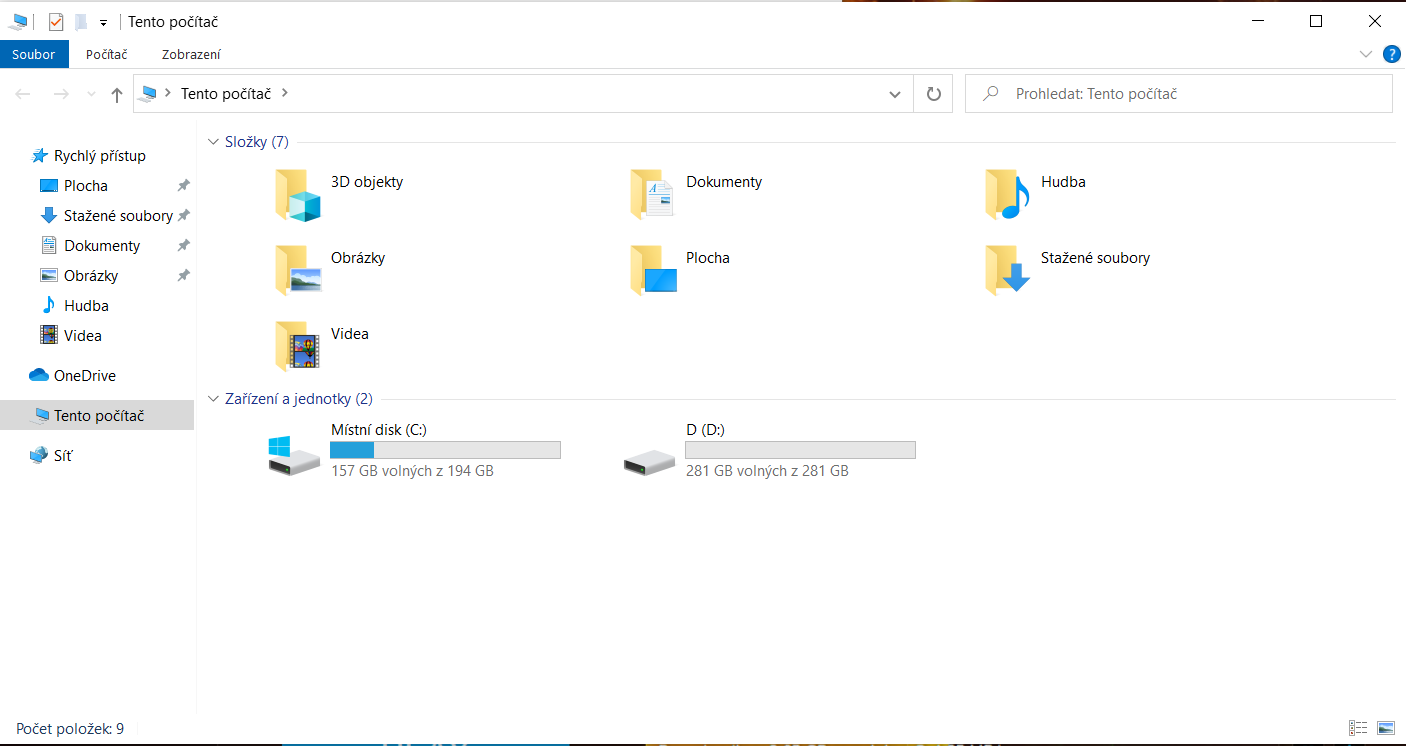1406x746 pixels.
Task: Click the "Počet položek: 9" status text
Action: pyautogui.click(x=70, y=728)
